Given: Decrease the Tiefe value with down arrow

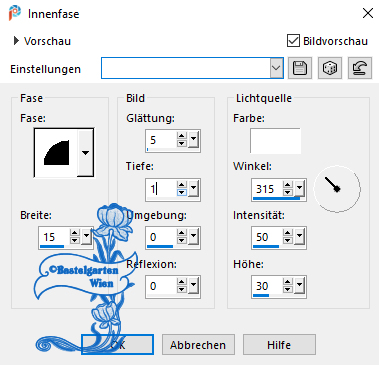Looking at the screenshot, I should coord(182,192).
